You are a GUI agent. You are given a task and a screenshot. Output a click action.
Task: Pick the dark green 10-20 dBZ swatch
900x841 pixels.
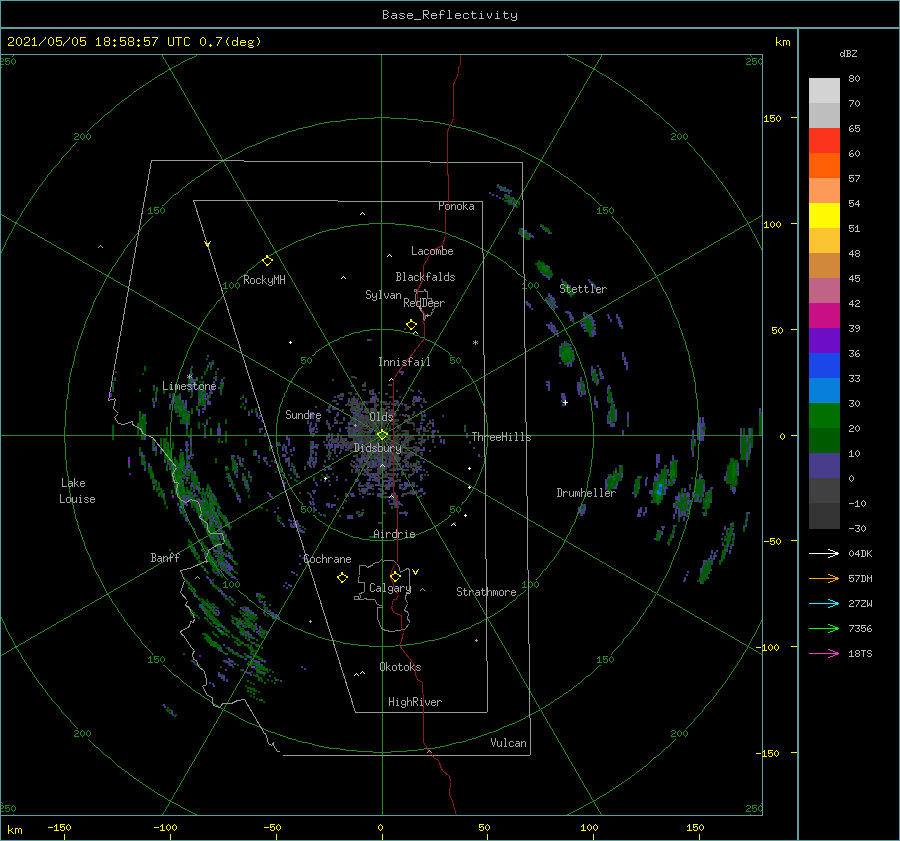click(824, 441)
